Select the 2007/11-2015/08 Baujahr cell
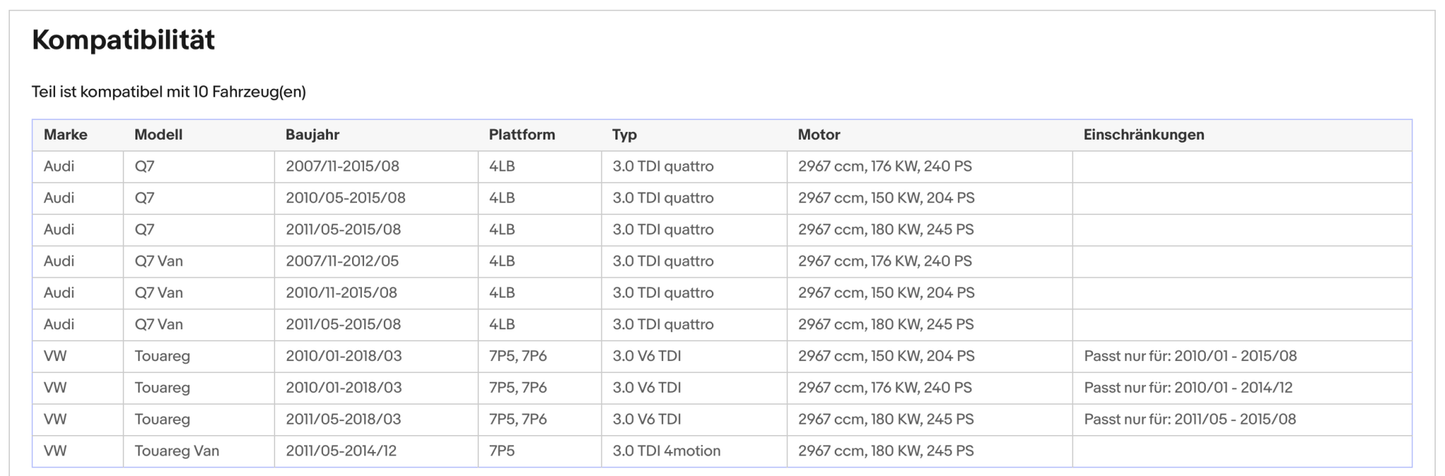The height and width of the screenshot is (476, 1445). click(343, 167)
